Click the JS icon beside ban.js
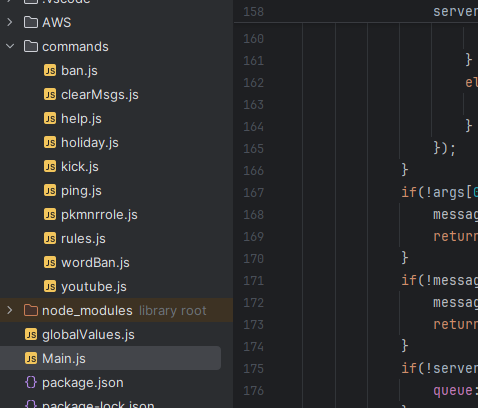This screenshot has height=408, width=478. [x=50, y=70]
